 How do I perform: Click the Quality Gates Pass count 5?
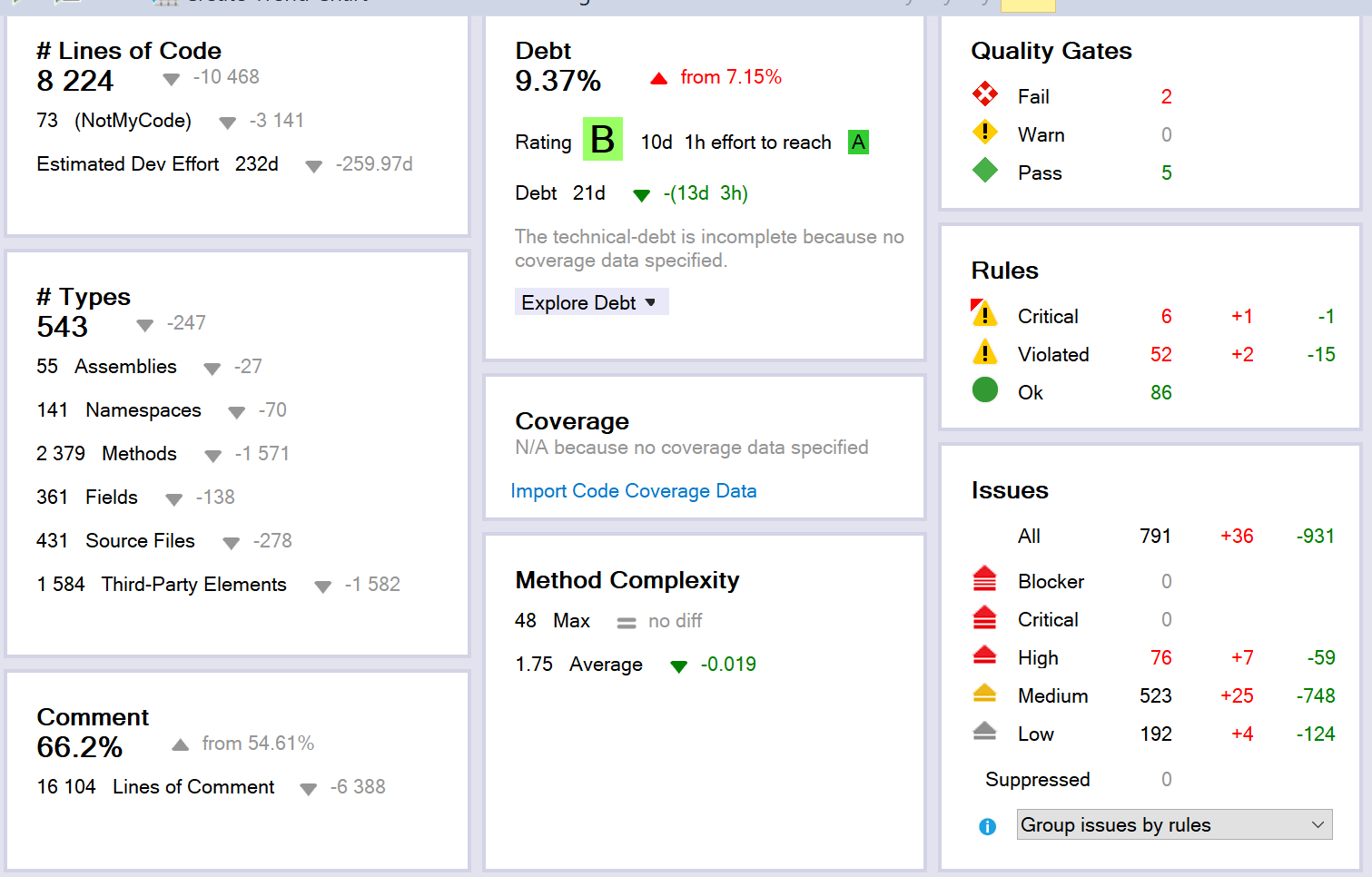[1166, 173]
